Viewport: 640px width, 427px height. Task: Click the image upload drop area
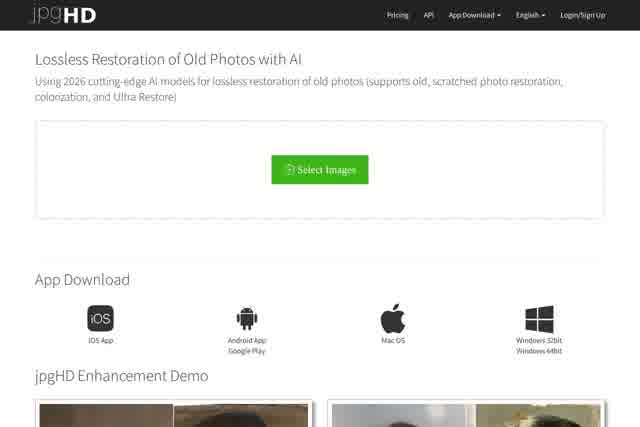(320, 169)
